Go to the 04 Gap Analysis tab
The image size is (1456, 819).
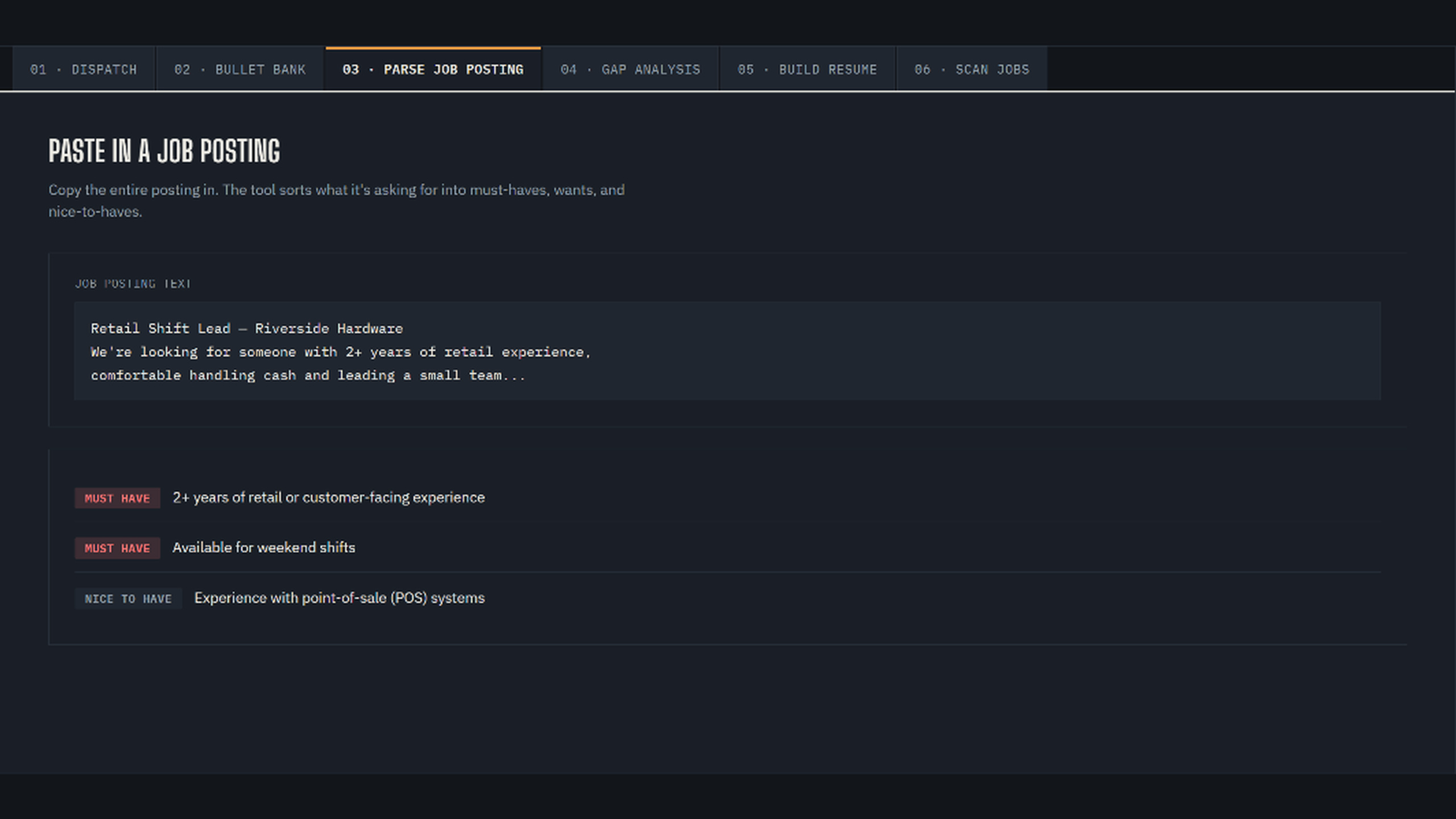pyautogui.click(x=630, y=69)
